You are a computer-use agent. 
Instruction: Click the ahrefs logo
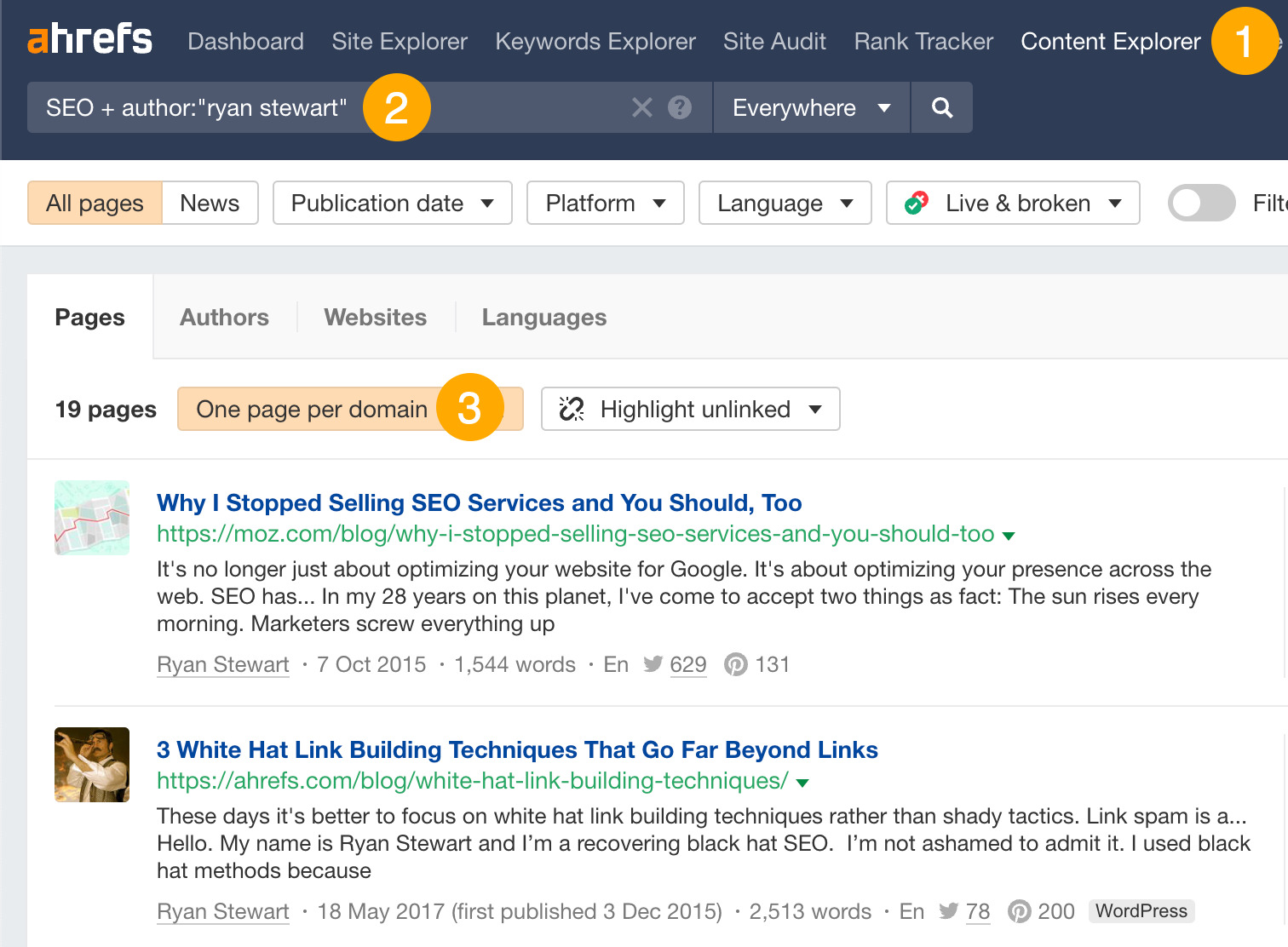pos(89,39)
